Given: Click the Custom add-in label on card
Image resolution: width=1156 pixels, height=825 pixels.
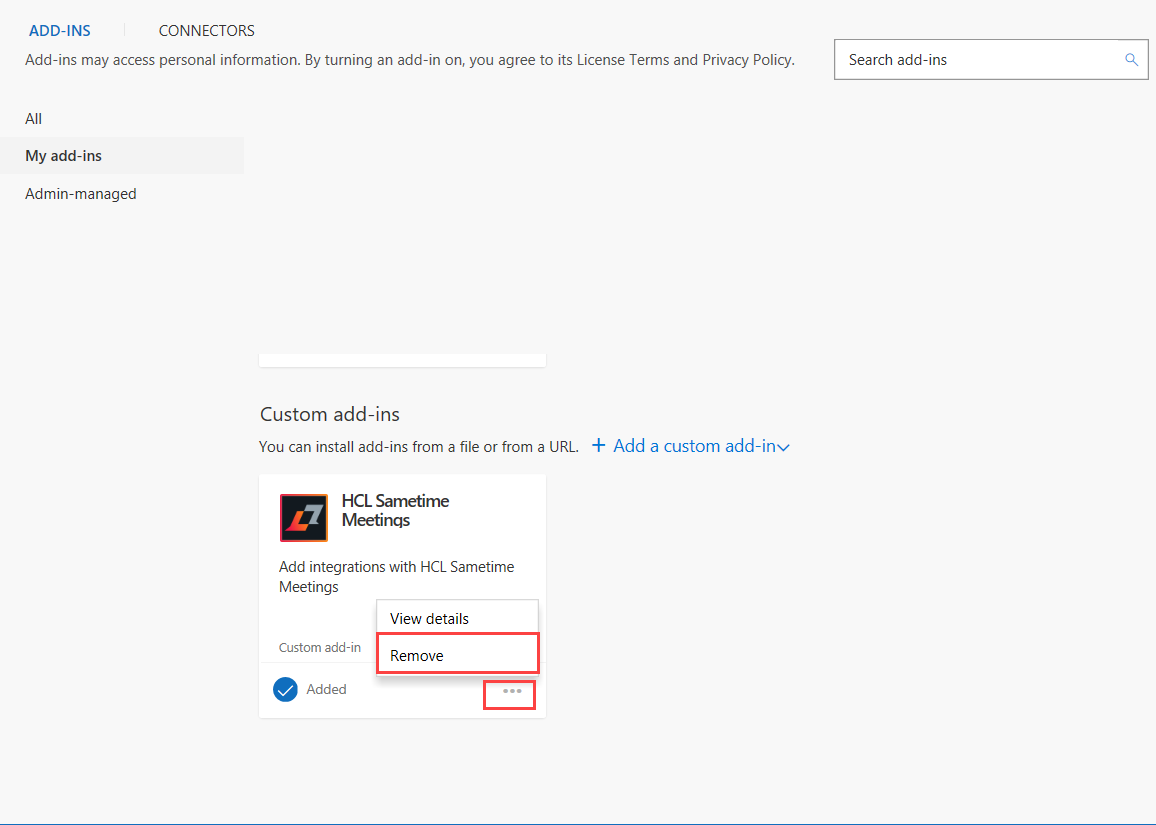Looking at the screenshot, I should point(320,647).
